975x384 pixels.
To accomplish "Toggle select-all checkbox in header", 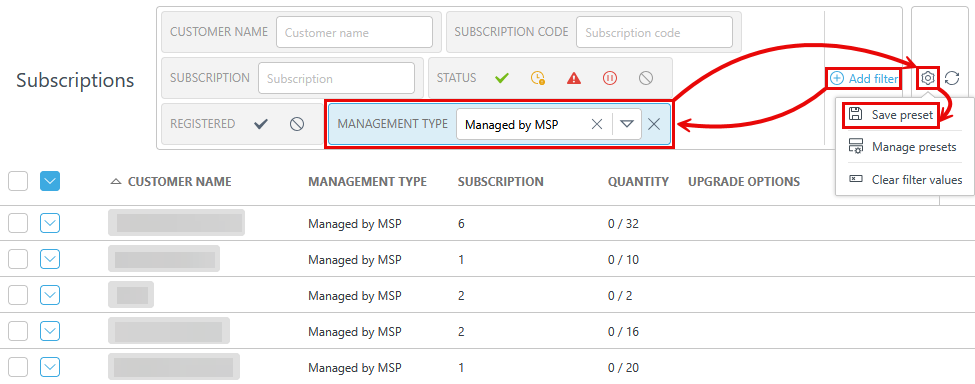I will pos(18,181).
